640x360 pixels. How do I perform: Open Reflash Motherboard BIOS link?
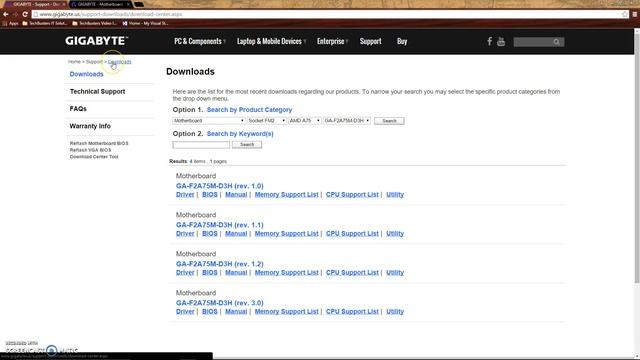point(99,143)
